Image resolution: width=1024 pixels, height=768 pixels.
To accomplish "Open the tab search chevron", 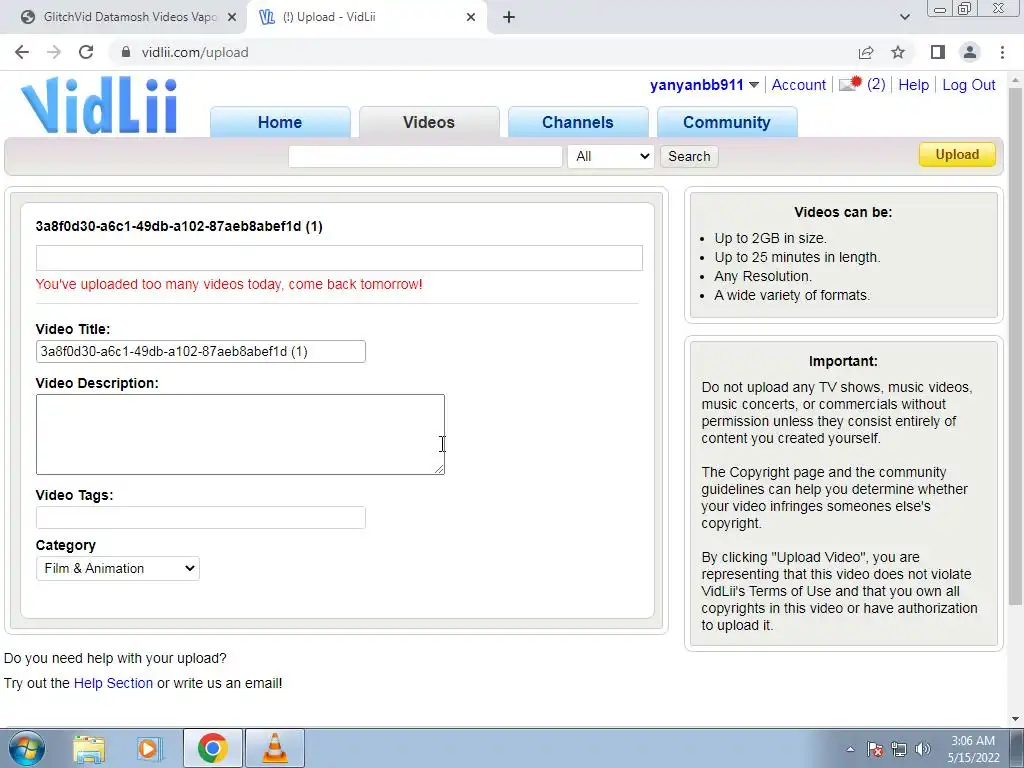I will coord(904,18).
